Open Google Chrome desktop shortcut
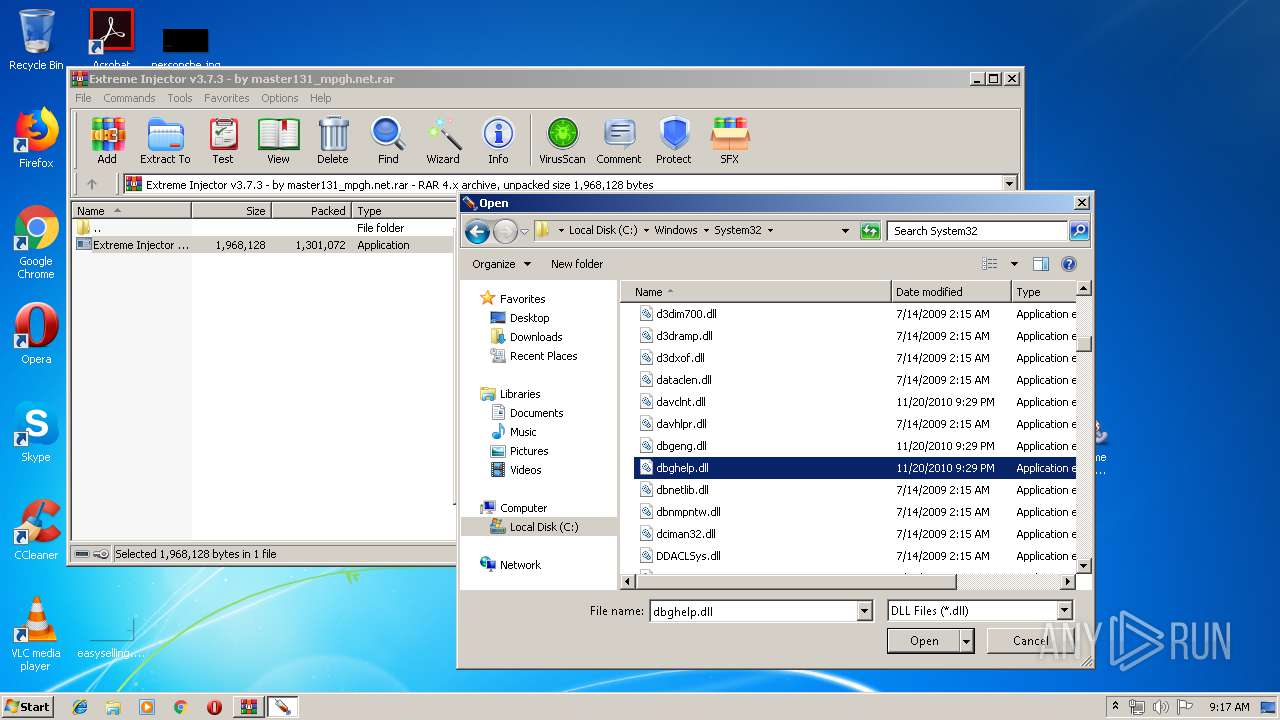The image size is (1280, 720). (36, 242)
